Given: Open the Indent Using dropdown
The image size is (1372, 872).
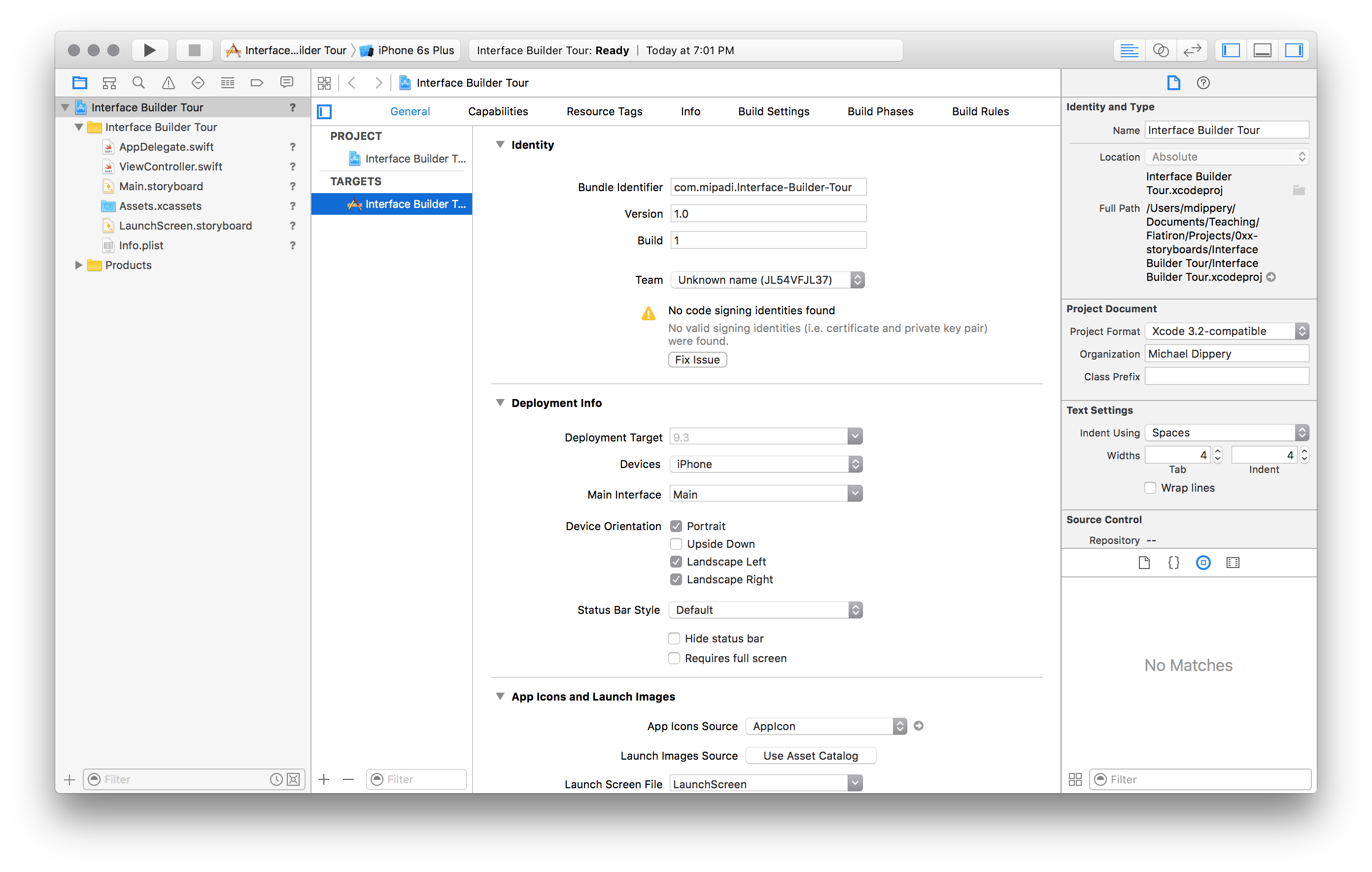Looking at the screenshot, I should 1227,433.
